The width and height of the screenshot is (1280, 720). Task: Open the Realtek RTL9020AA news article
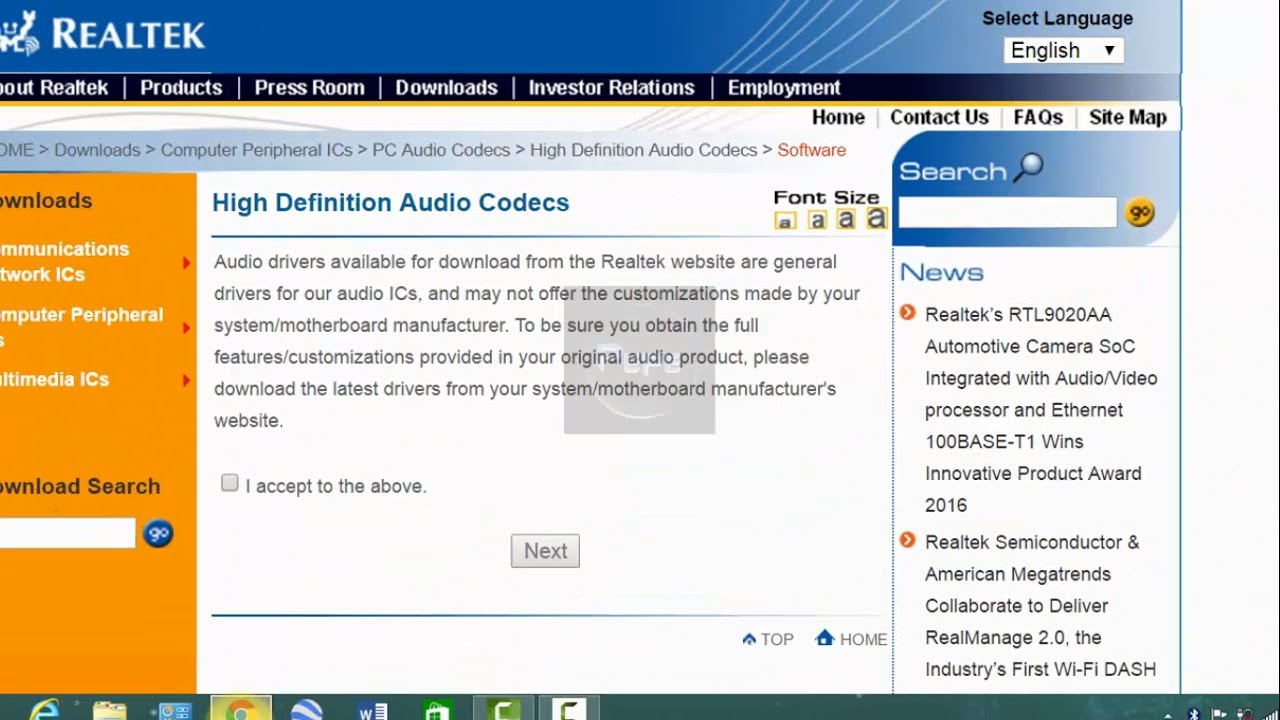click(x=1041, y=410)
